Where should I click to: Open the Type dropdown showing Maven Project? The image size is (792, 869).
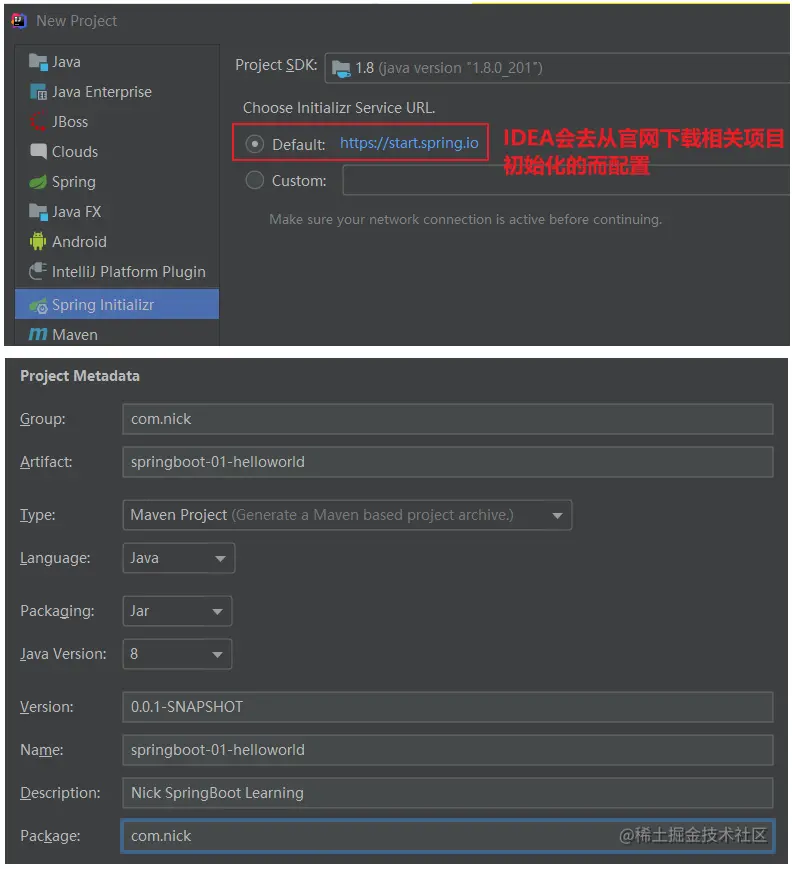pos(347,515)
